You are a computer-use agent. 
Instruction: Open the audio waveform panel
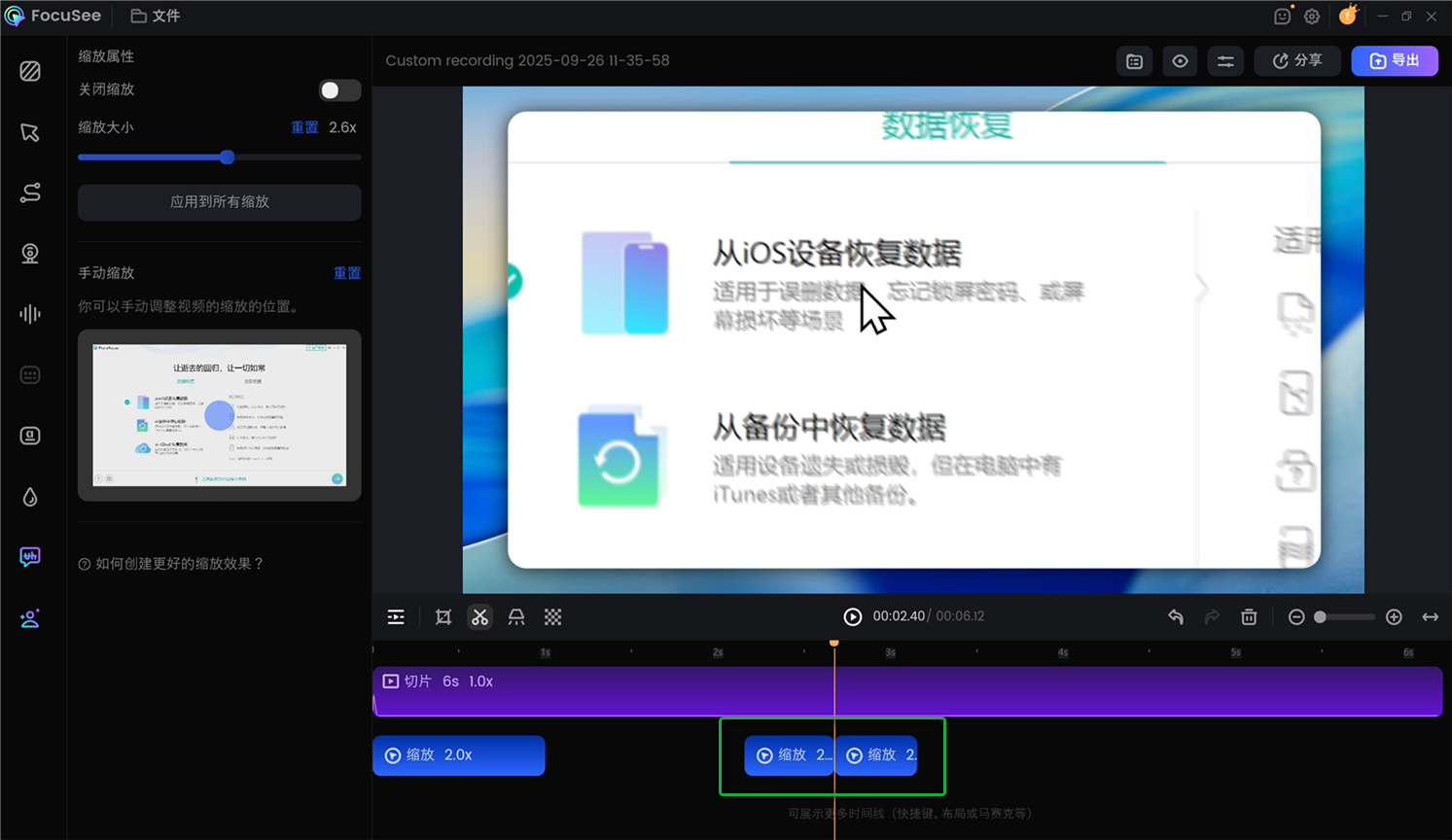tap(30, 314)
